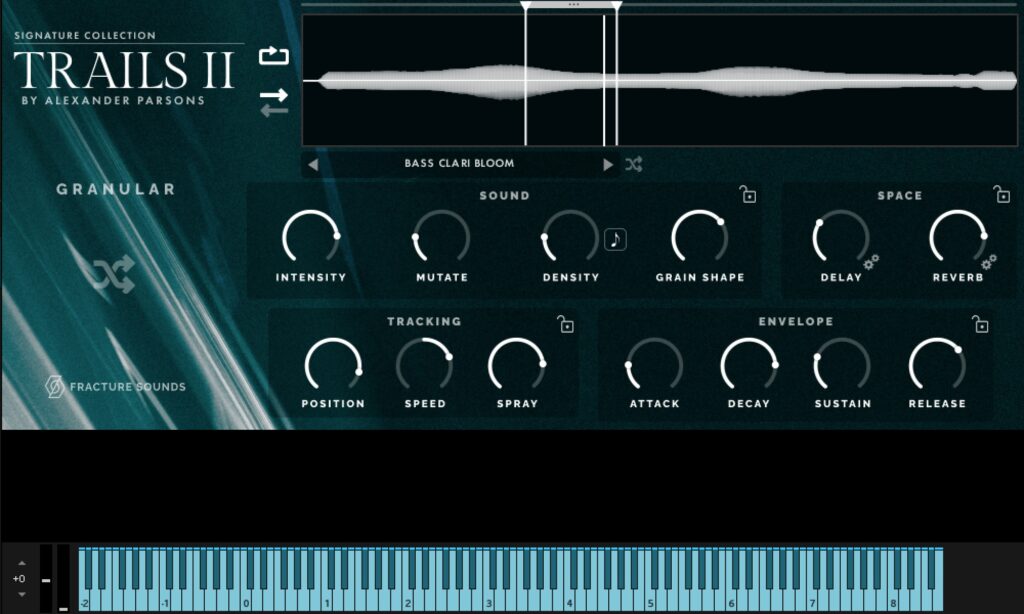
Task: Toggle the Sound section lock
Action: [748, 194]
